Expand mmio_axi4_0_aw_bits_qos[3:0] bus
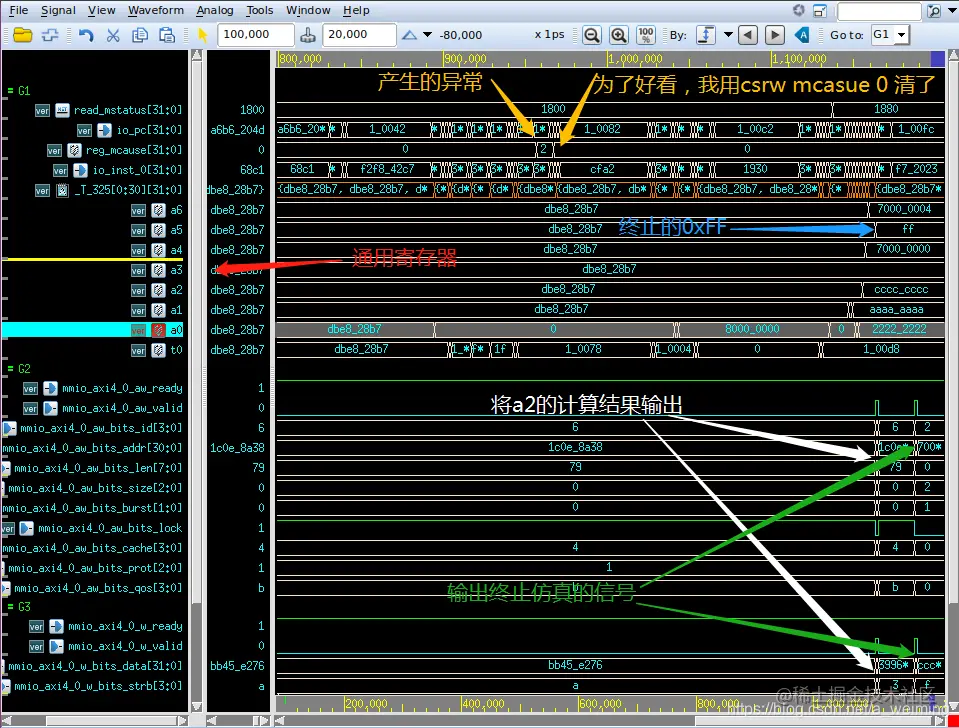This screenshot has width=959, height=728. click(x=6, y=589)
